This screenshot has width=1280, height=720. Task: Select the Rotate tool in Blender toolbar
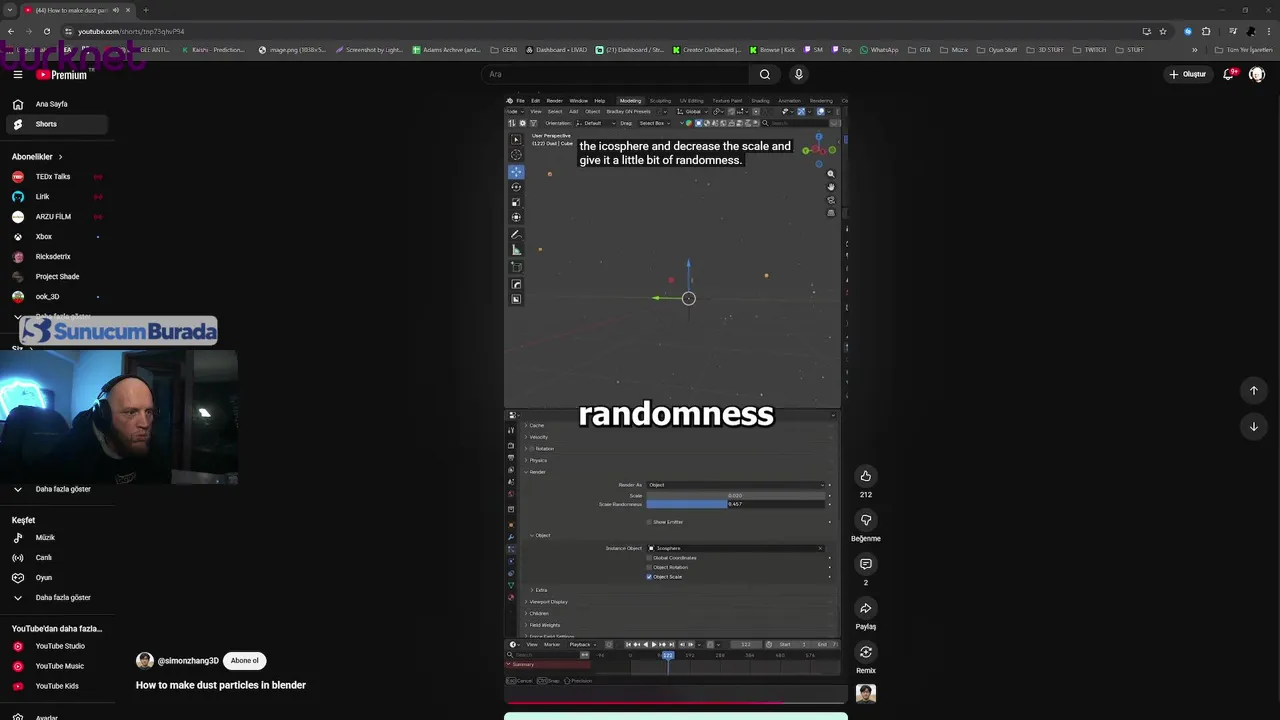(516, 186)
